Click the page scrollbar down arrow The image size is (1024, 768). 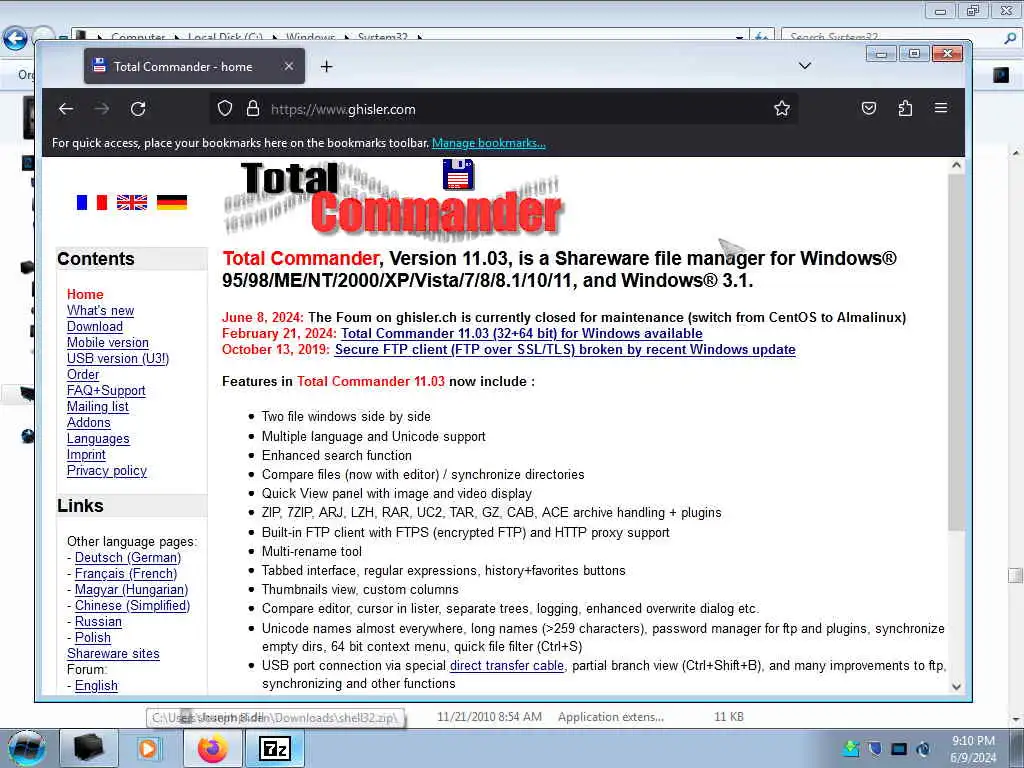tap(956, 686)
